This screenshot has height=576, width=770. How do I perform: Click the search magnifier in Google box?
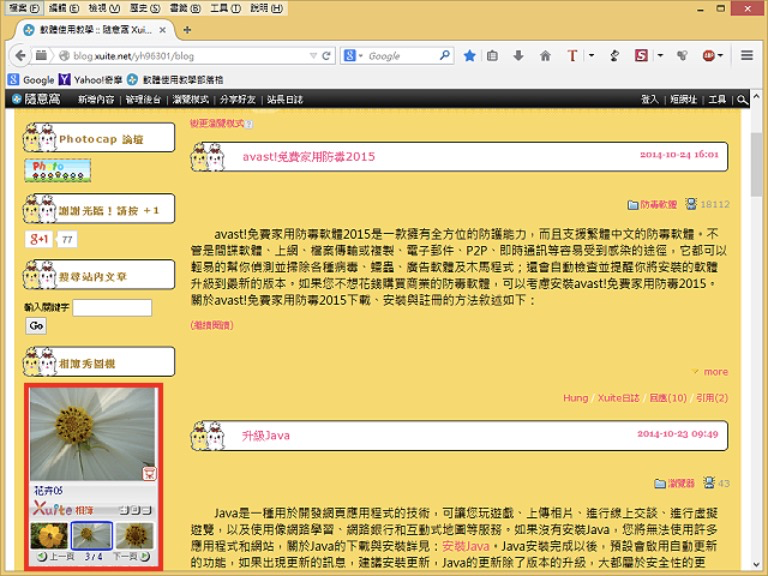[x=445, y=55]
